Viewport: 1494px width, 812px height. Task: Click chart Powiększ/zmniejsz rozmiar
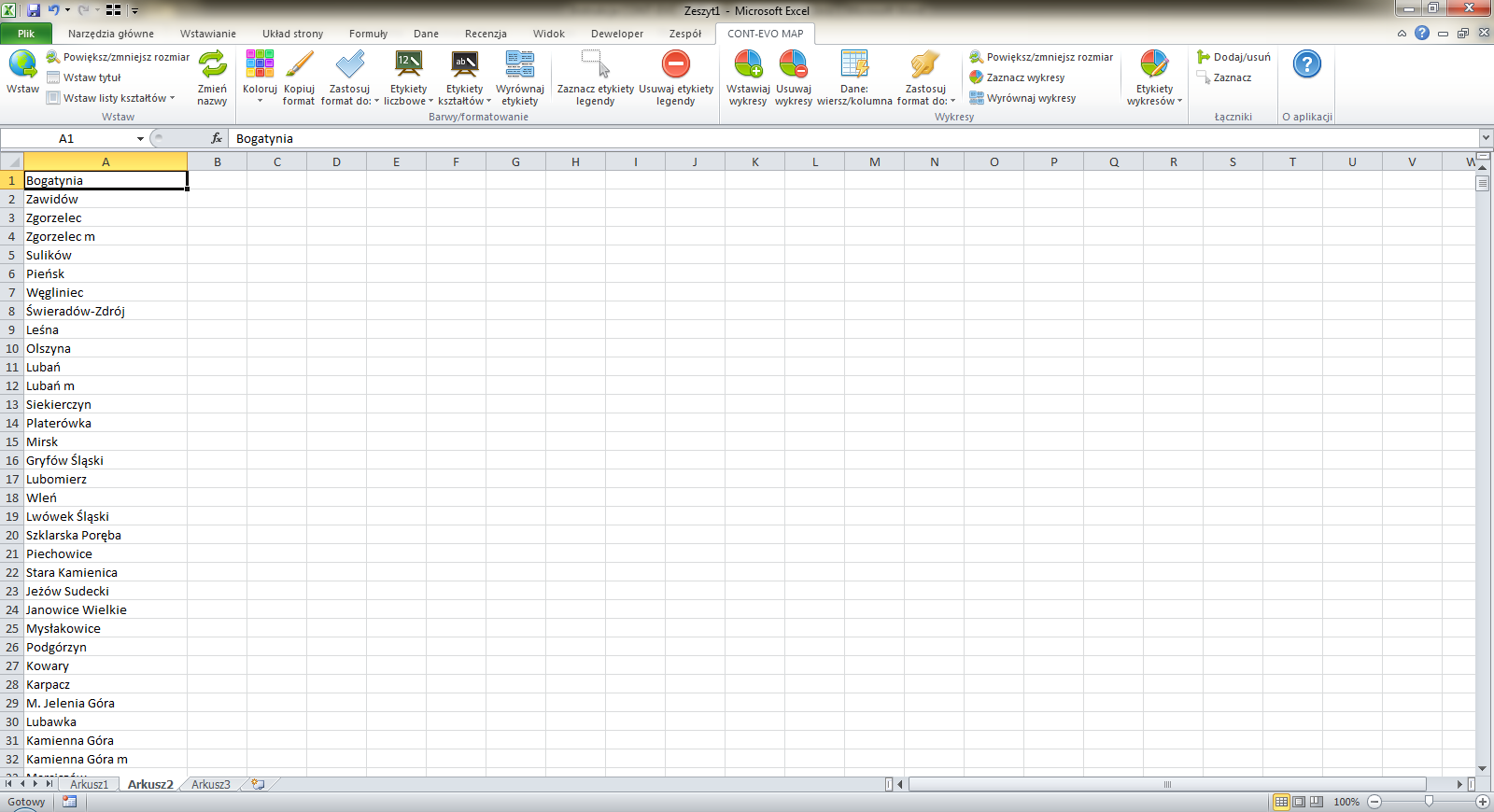tap(1041, 57)
